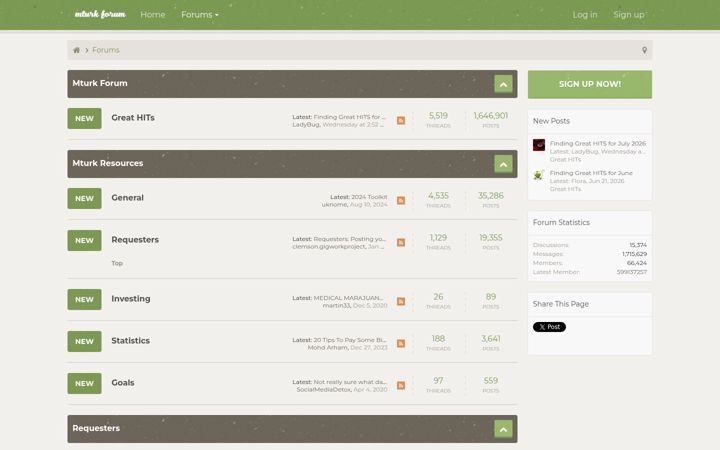Collapse the Requesters category section

click(x=503, y=429)
